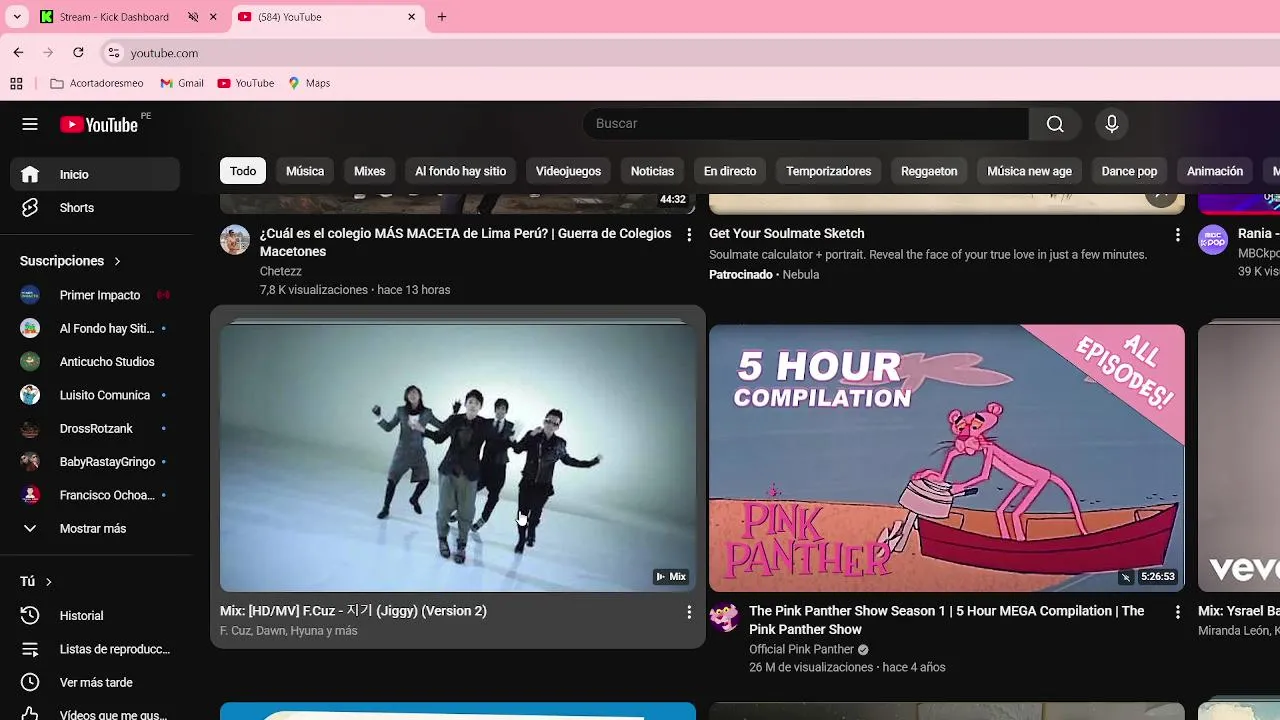Open the Chetezz channel name link
Image resolution: width=1280 pixels, height=720 pixels.
280,271
